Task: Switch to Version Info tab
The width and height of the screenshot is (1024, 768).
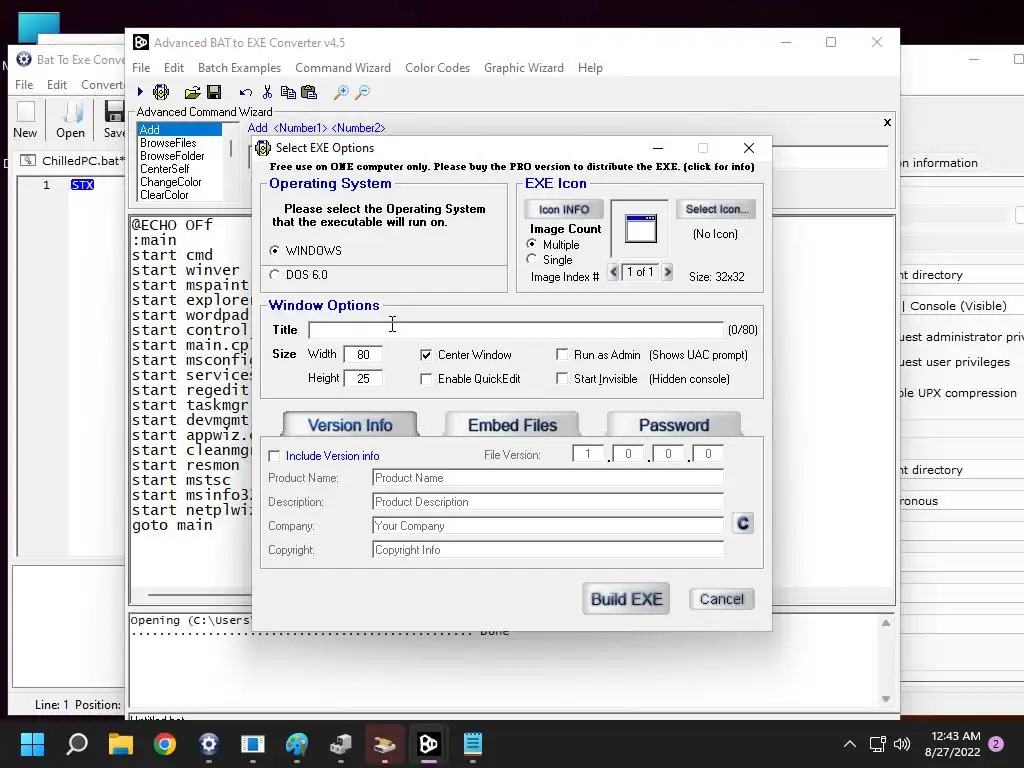Action: point(350,425)
